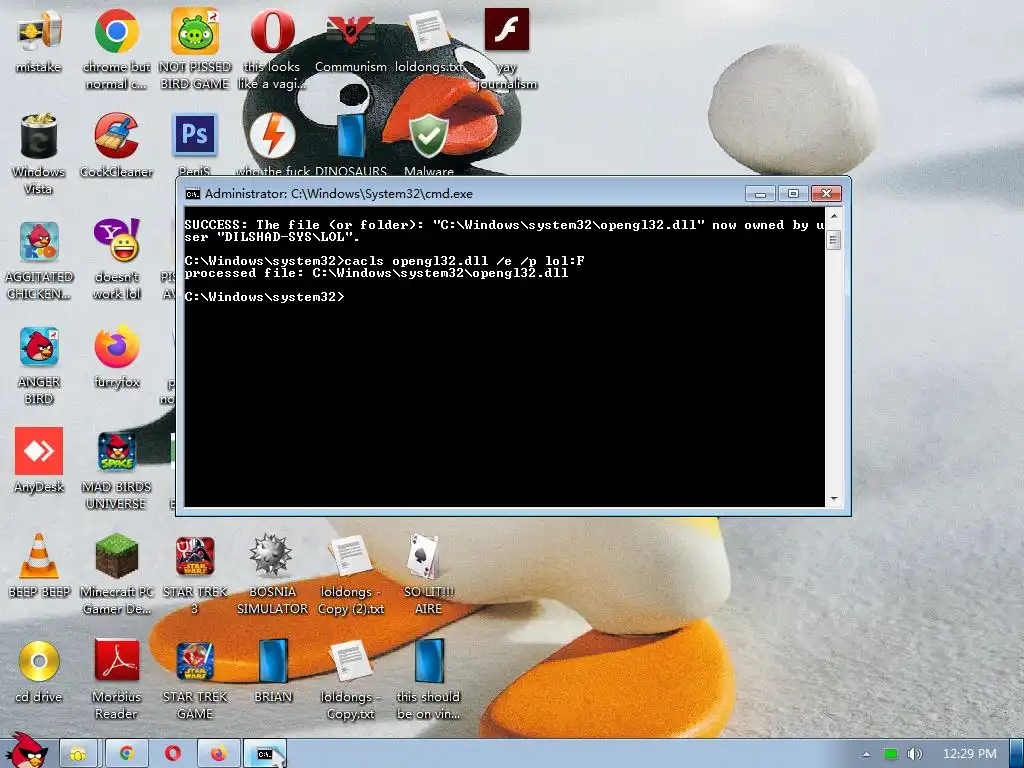Viewport: 1024px width, 768px height.
Task: Open Yahoo icon 'doesn't work lol'
Action: point(116,242)
